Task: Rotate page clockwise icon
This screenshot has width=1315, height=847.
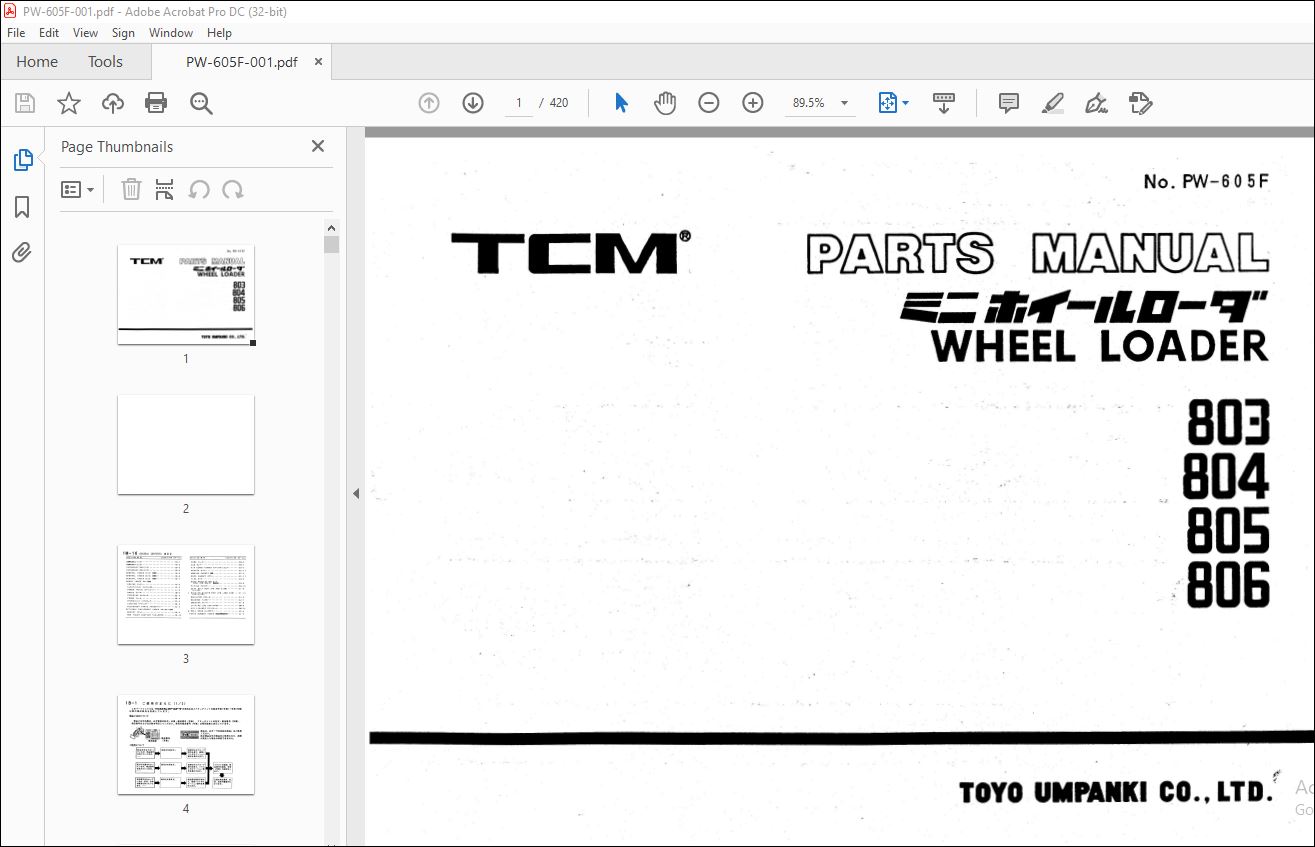Action: 233,189
